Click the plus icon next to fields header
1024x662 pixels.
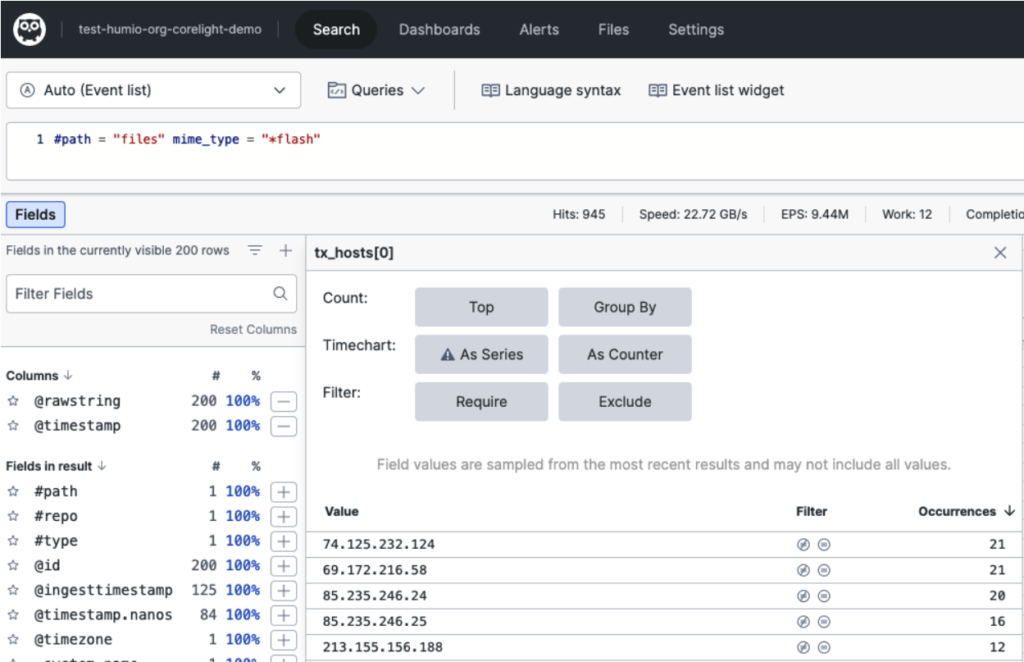tap(285, 250)
